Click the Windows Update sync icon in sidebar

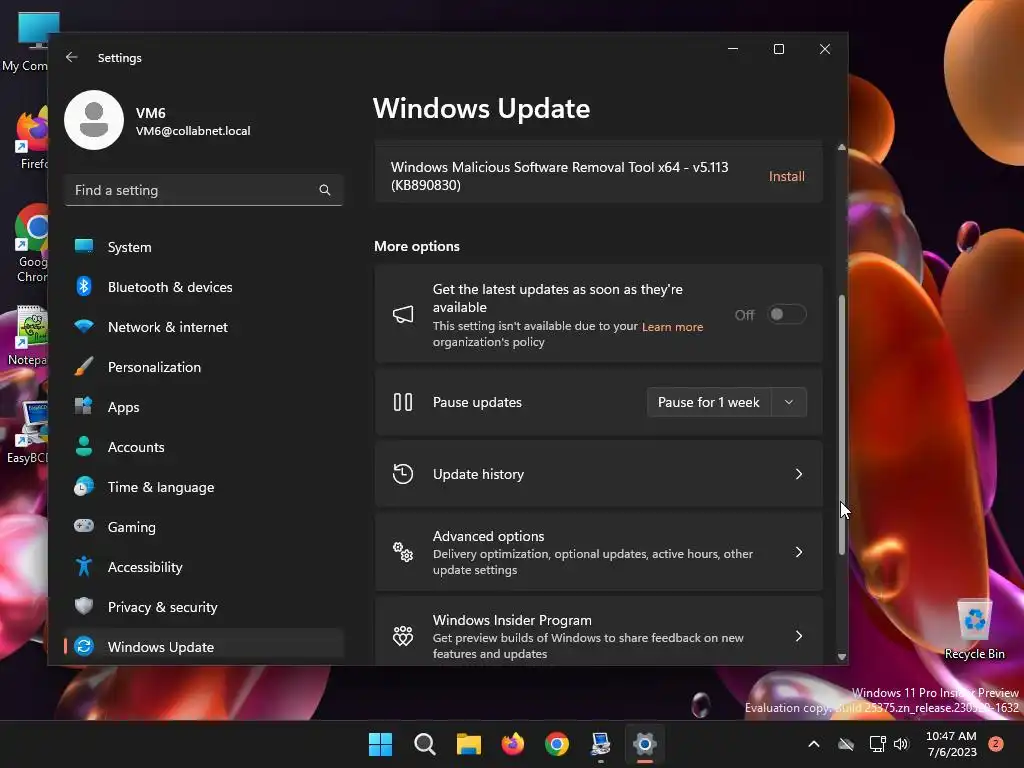point(84,647)
